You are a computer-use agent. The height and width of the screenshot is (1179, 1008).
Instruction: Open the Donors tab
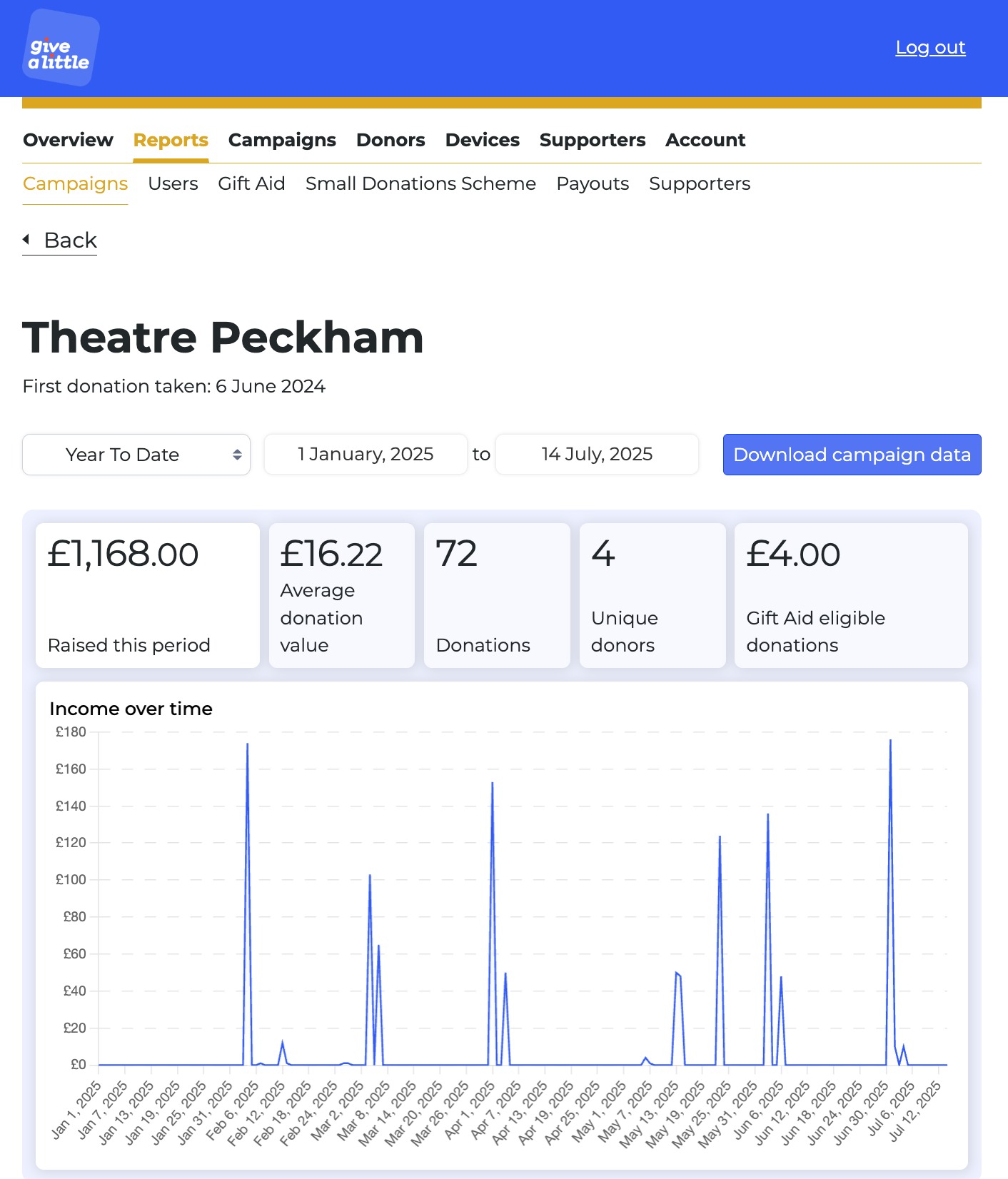[x=390, y=140]
